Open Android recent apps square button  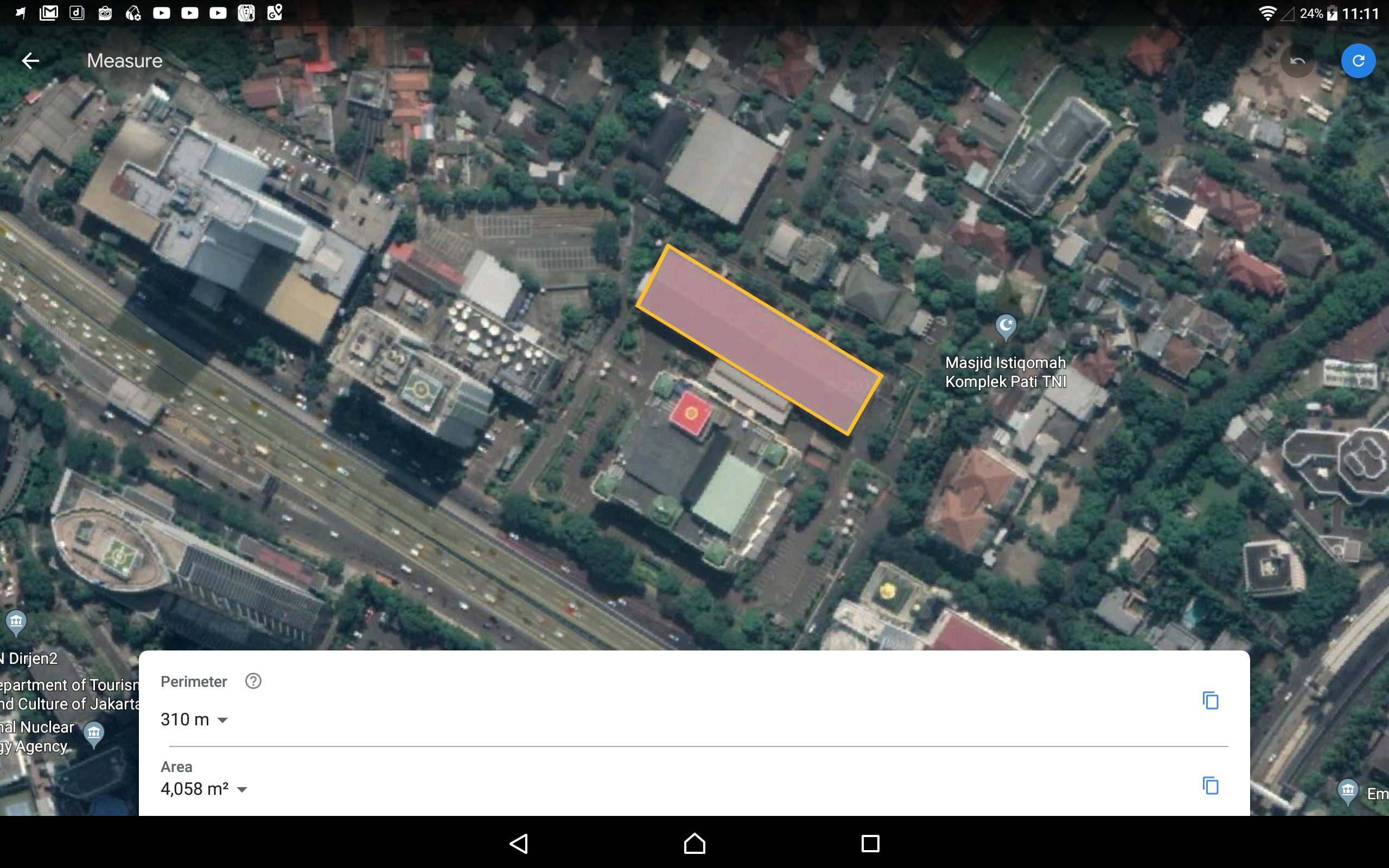point(870,843)
